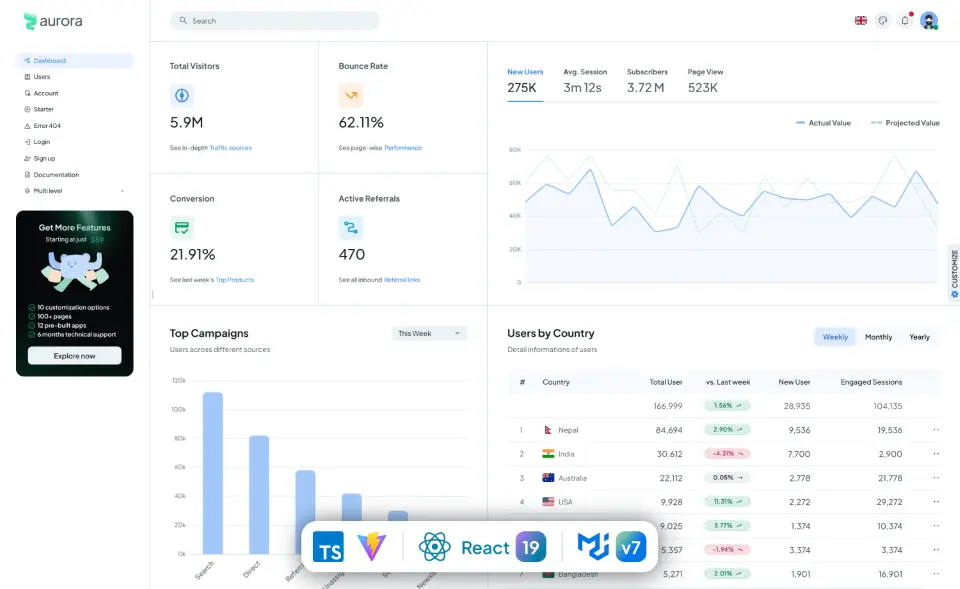
Task: Click the Error 404 sidebar icon
Action: pos(27,125)
